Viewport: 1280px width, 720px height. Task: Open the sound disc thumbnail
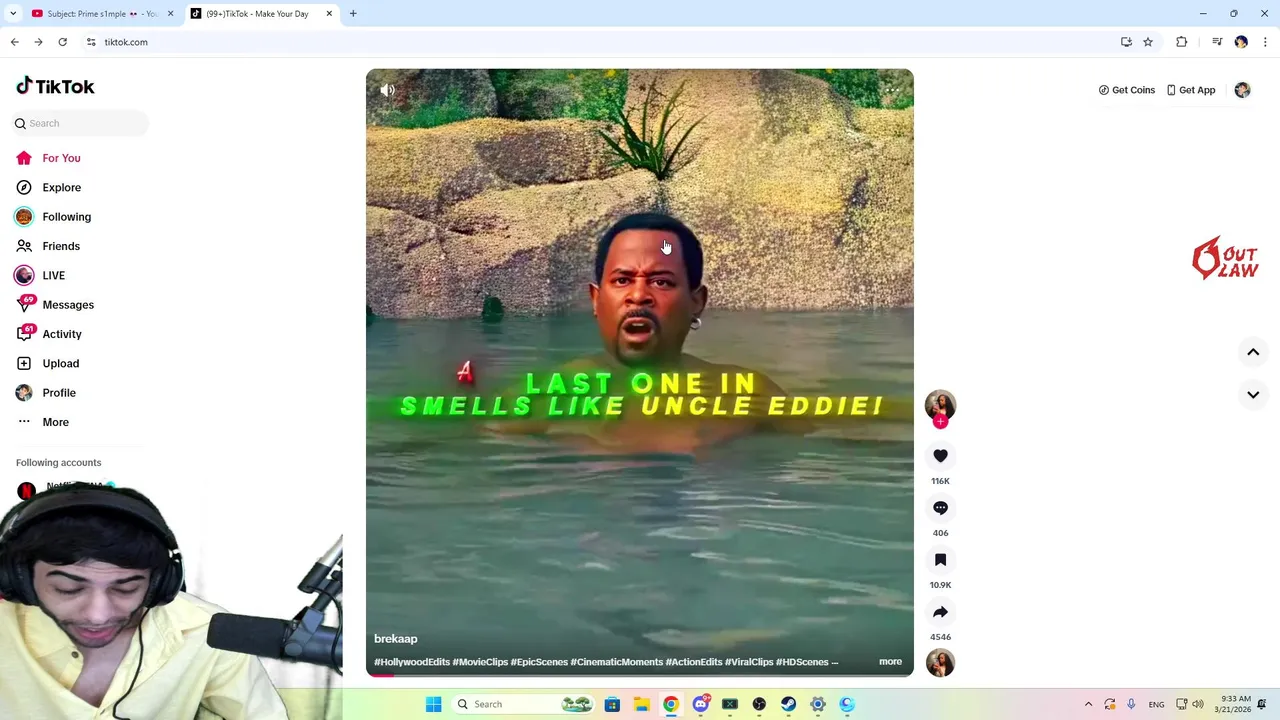940,662
